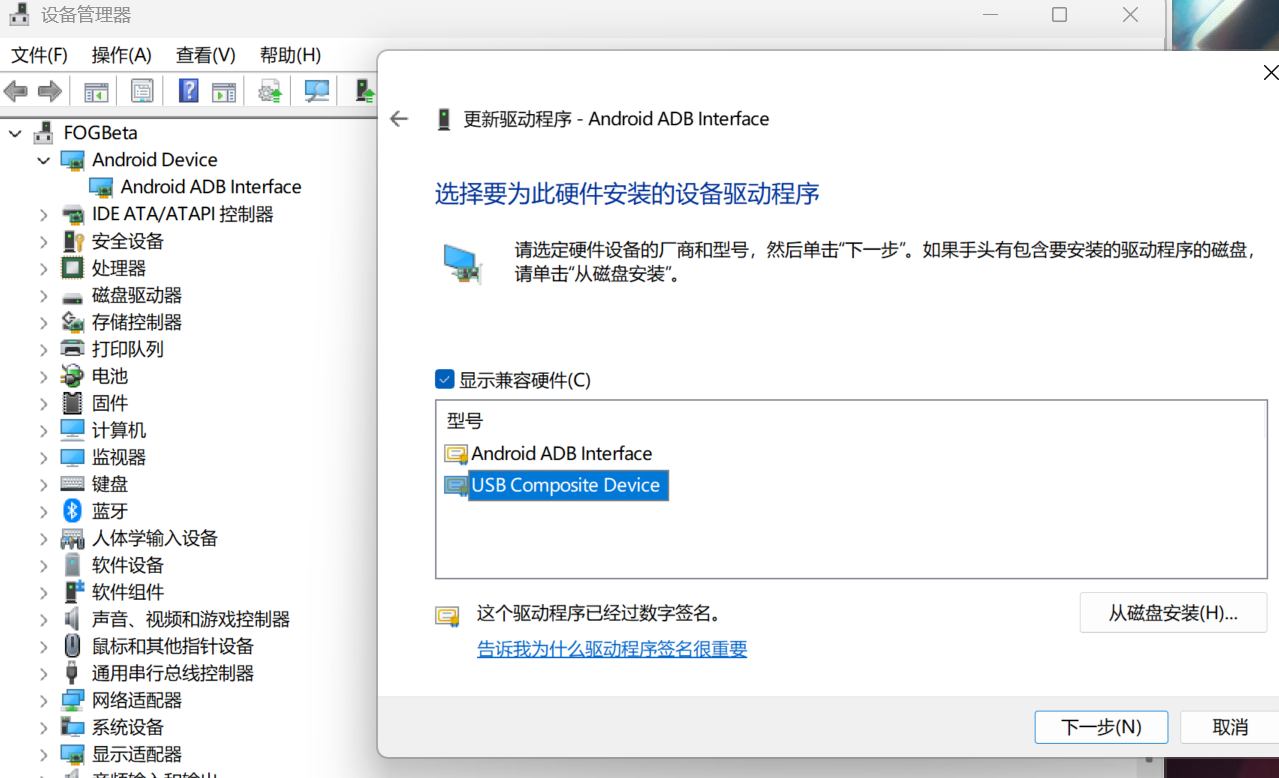1279x778 pixels.
Task: Click the 打印队列 printer icon in tree
Action: tap(72, 349)
